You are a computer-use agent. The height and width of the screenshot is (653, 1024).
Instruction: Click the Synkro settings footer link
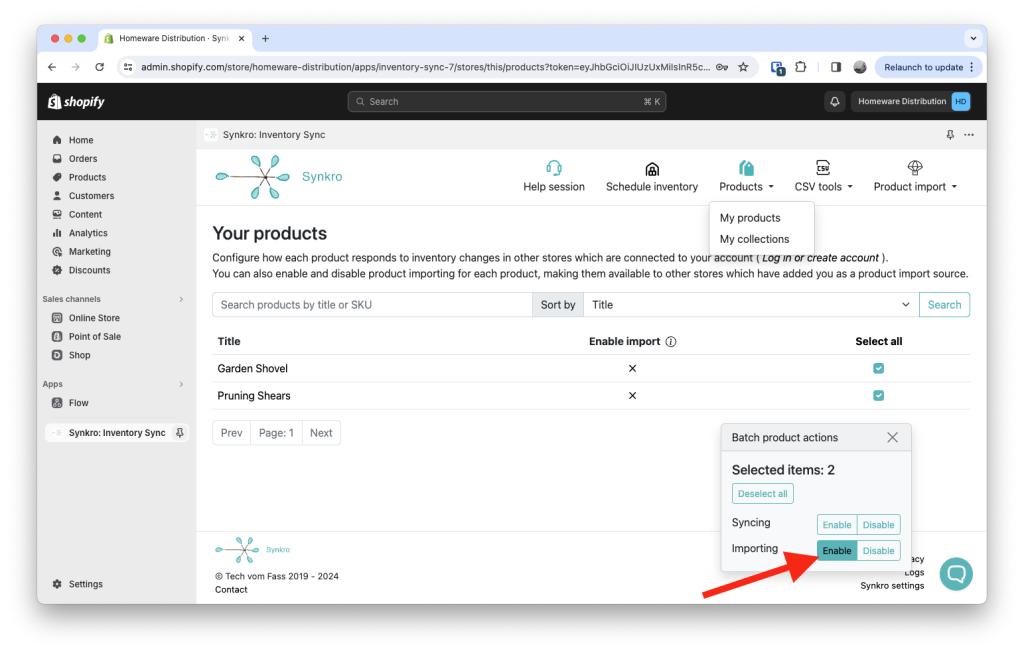(x=892, y=586)
